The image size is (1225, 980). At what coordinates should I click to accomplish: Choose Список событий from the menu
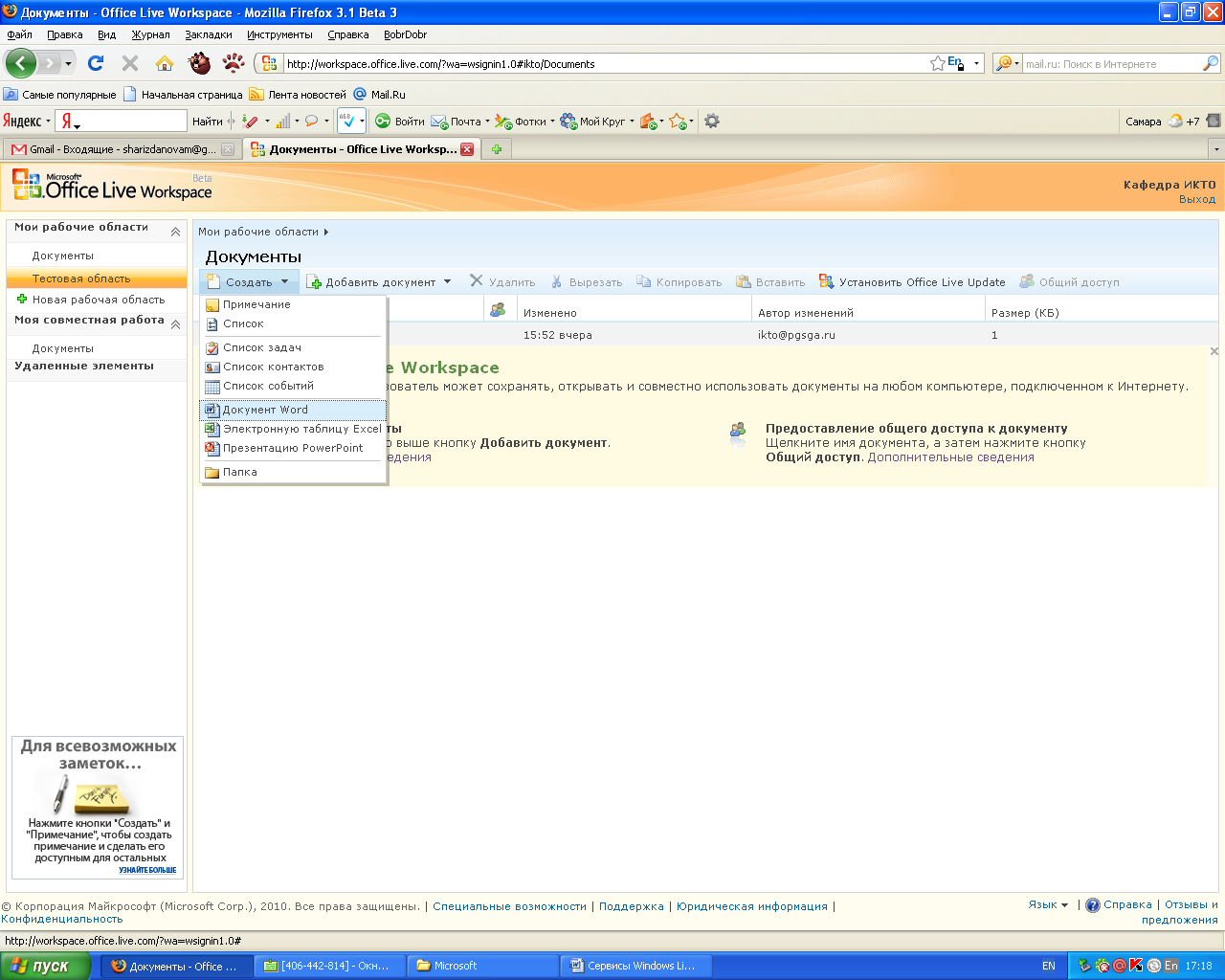[x=293, y=386]
